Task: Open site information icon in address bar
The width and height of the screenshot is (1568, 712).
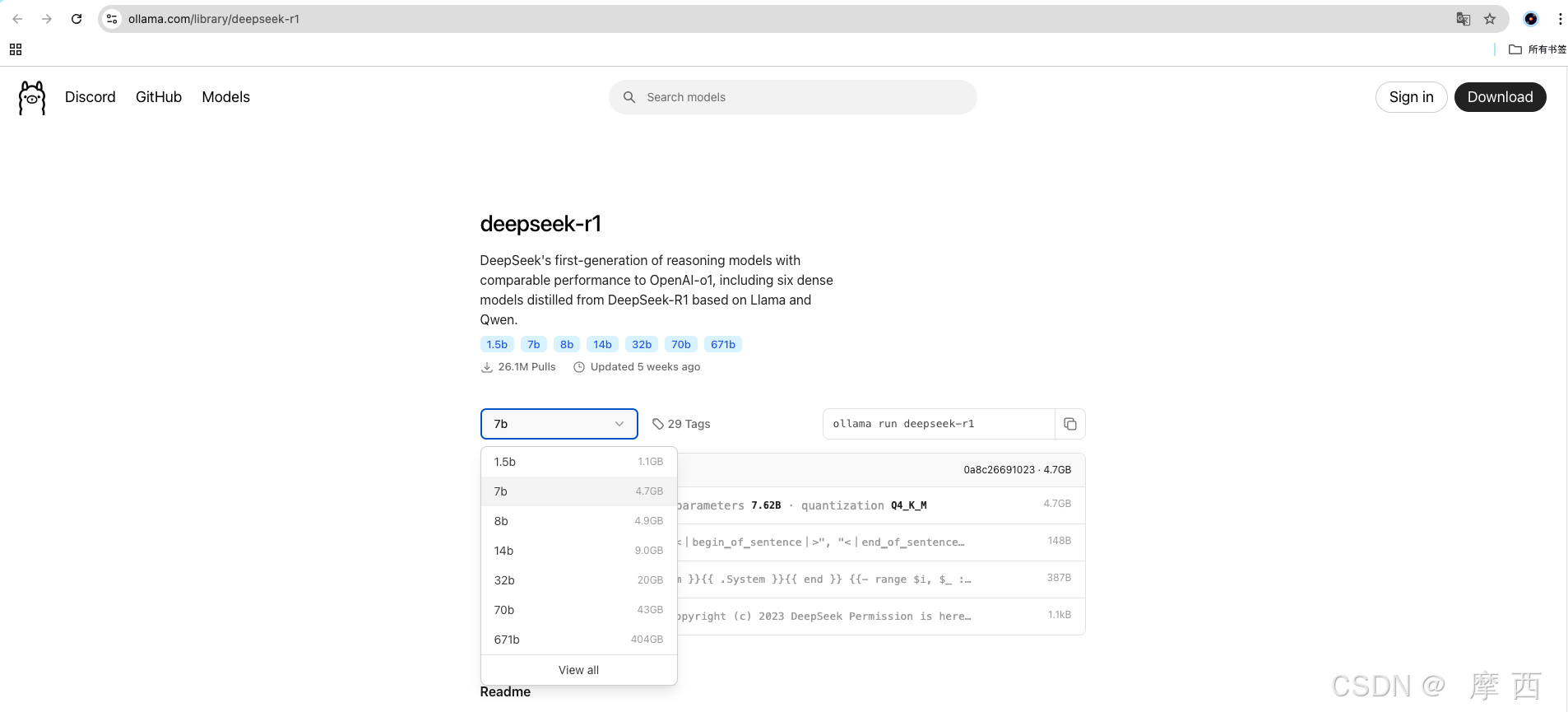Action: click(113, 19)
